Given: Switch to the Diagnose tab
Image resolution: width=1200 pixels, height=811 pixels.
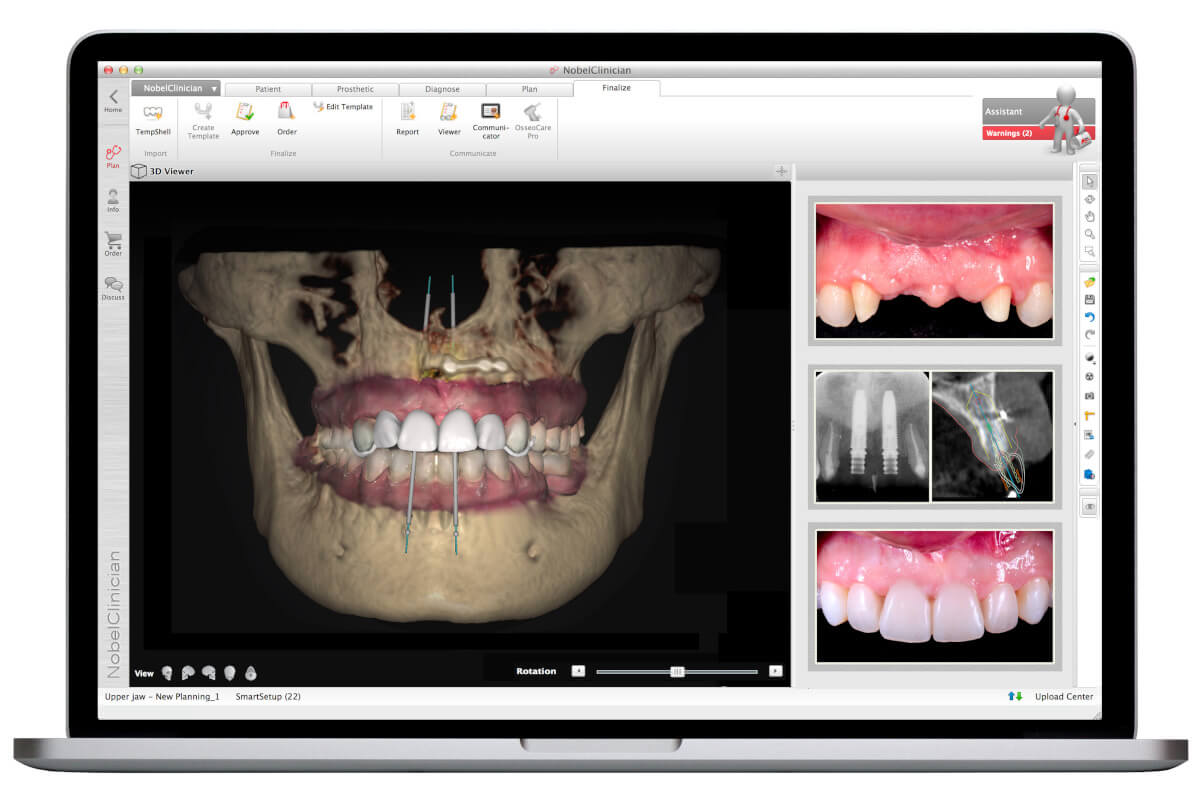Looking at the screenshot, I should pos(442,89).
